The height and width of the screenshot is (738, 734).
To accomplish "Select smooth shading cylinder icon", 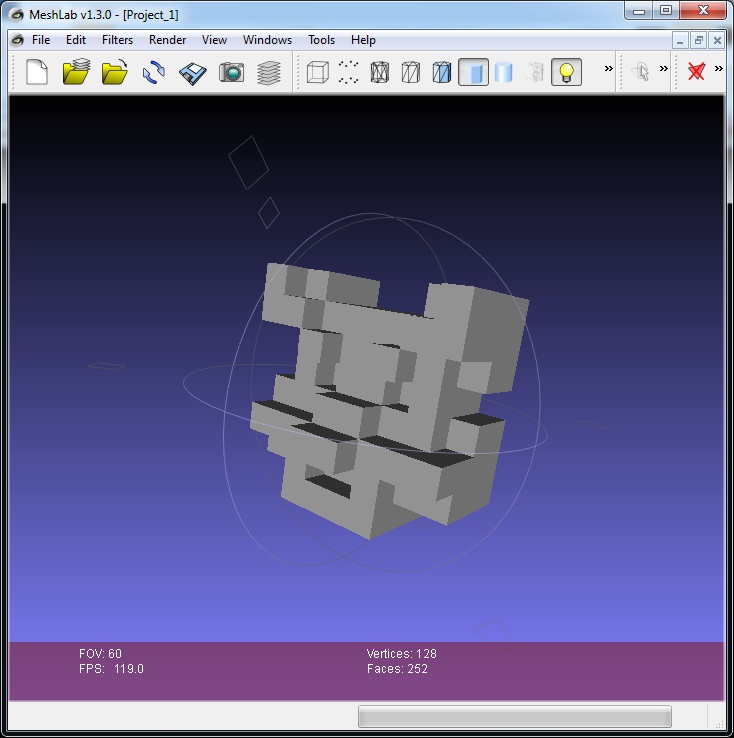I will [x=503, y=72].
